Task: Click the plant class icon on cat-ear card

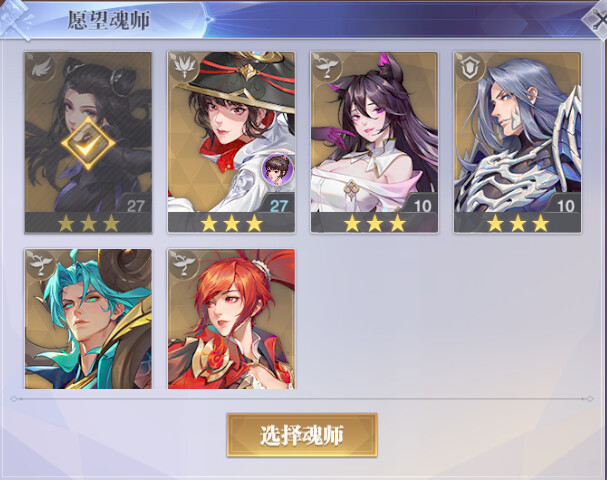Action: click(x=327, y=68)
